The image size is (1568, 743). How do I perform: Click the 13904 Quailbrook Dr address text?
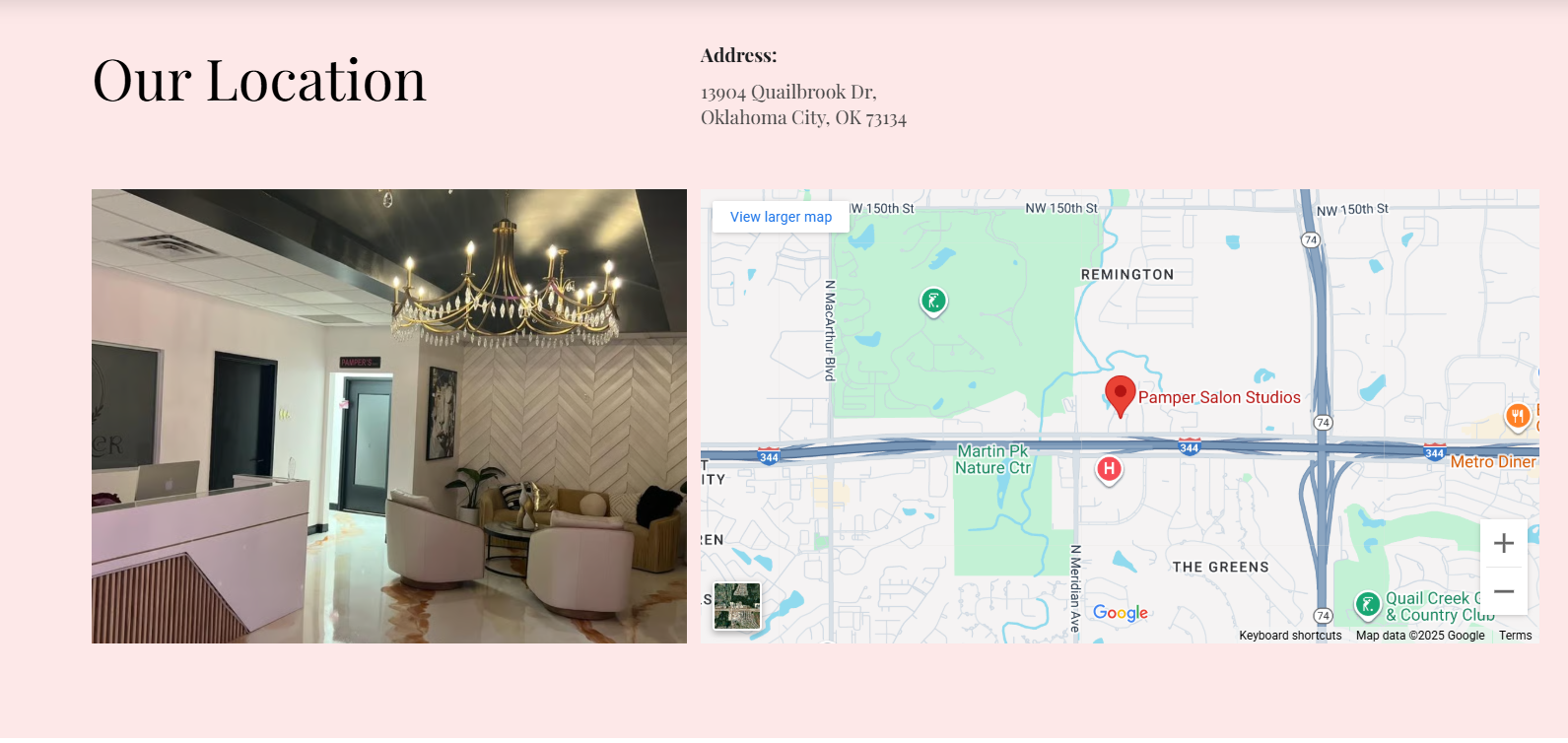click(788, 92)
